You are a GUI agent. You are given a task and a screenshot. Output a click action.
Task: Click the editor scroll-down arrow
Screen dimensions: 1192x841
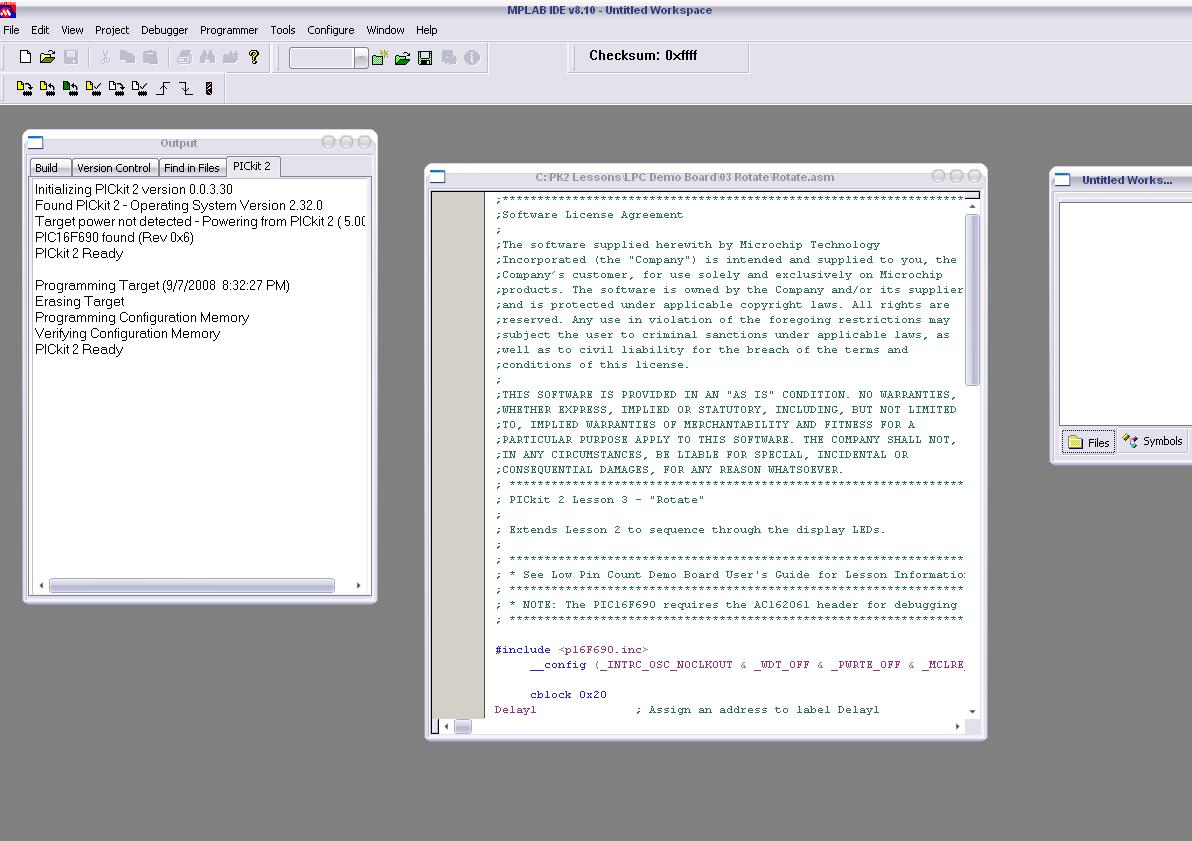click(x=972, y=712)
